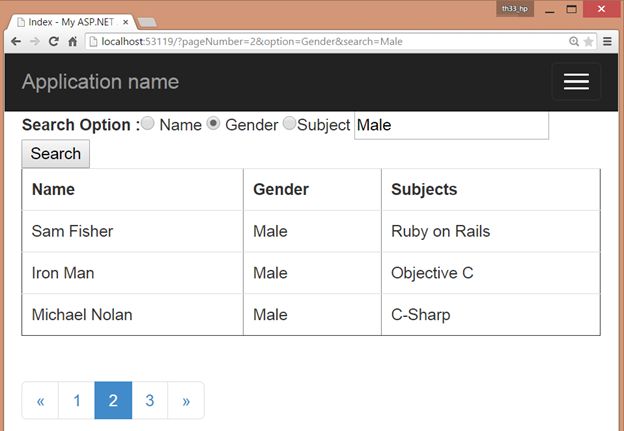Image resolution: width=624 pixels, height=431 pixels.
Task: Expand the hamburger navigation menu
Action: [x=576, y=82]
